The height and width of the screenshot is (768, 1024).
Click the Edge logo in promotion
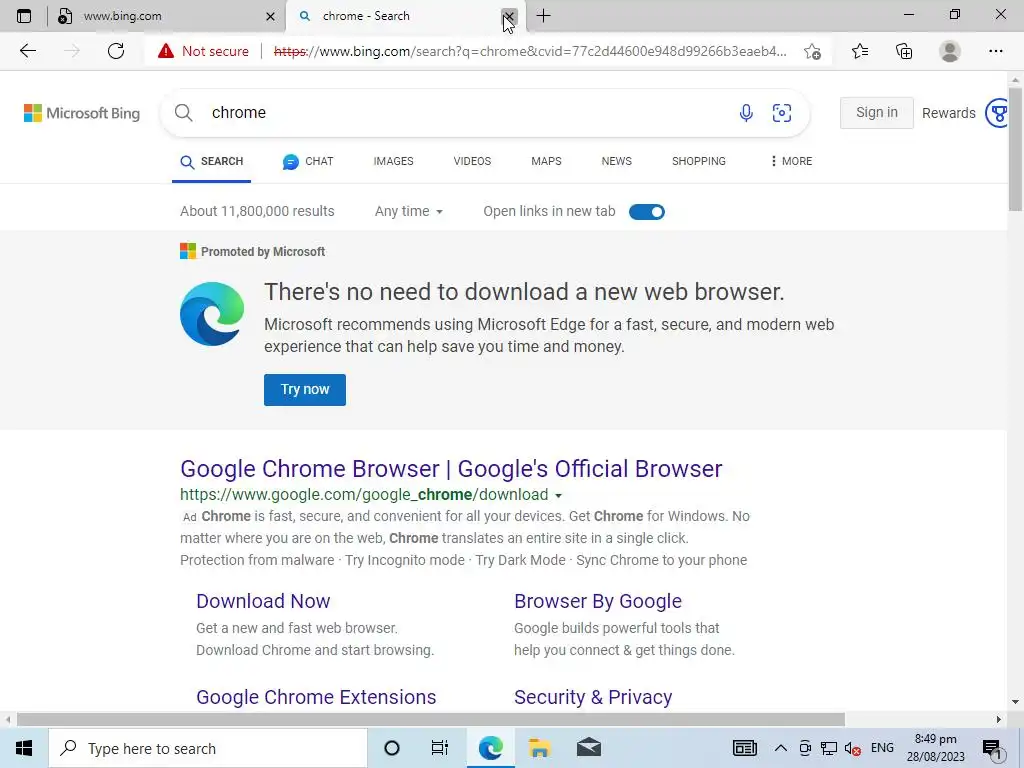tap(212, 313)
